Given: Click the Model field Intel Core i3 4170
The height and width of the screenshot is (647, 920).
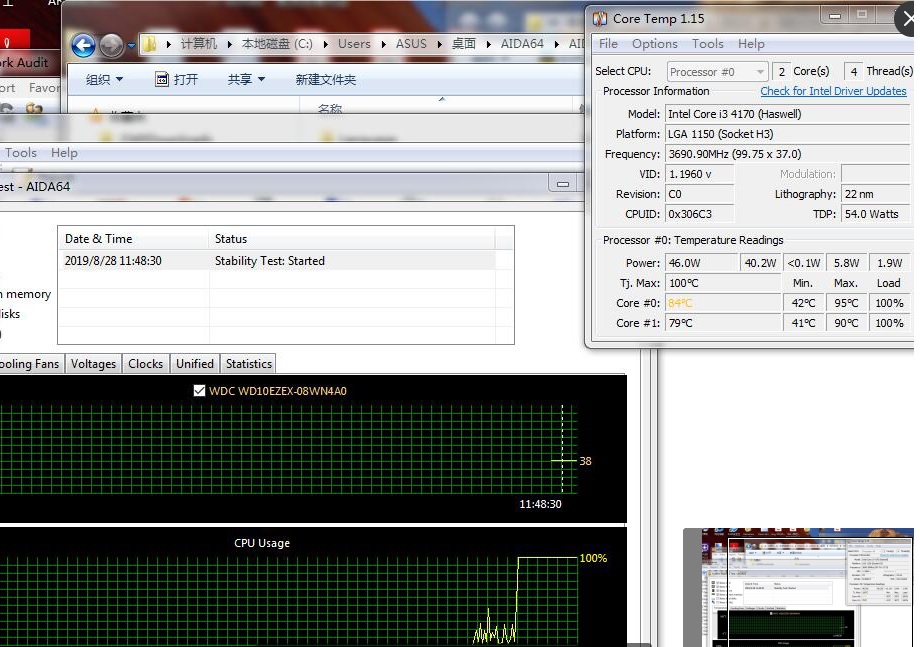Looking at the screenshot, I should coord(787,114).
